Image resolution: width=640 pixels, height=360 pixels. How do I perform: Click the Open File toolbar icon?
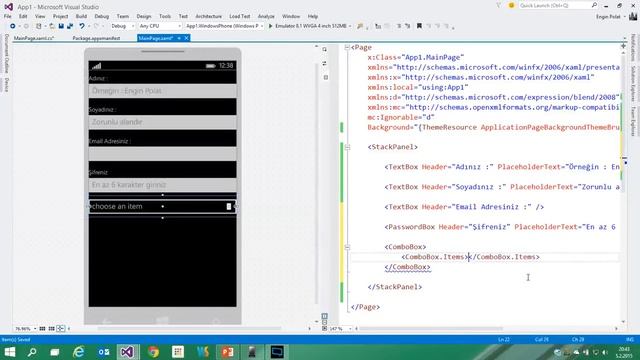tap(52, 26)
